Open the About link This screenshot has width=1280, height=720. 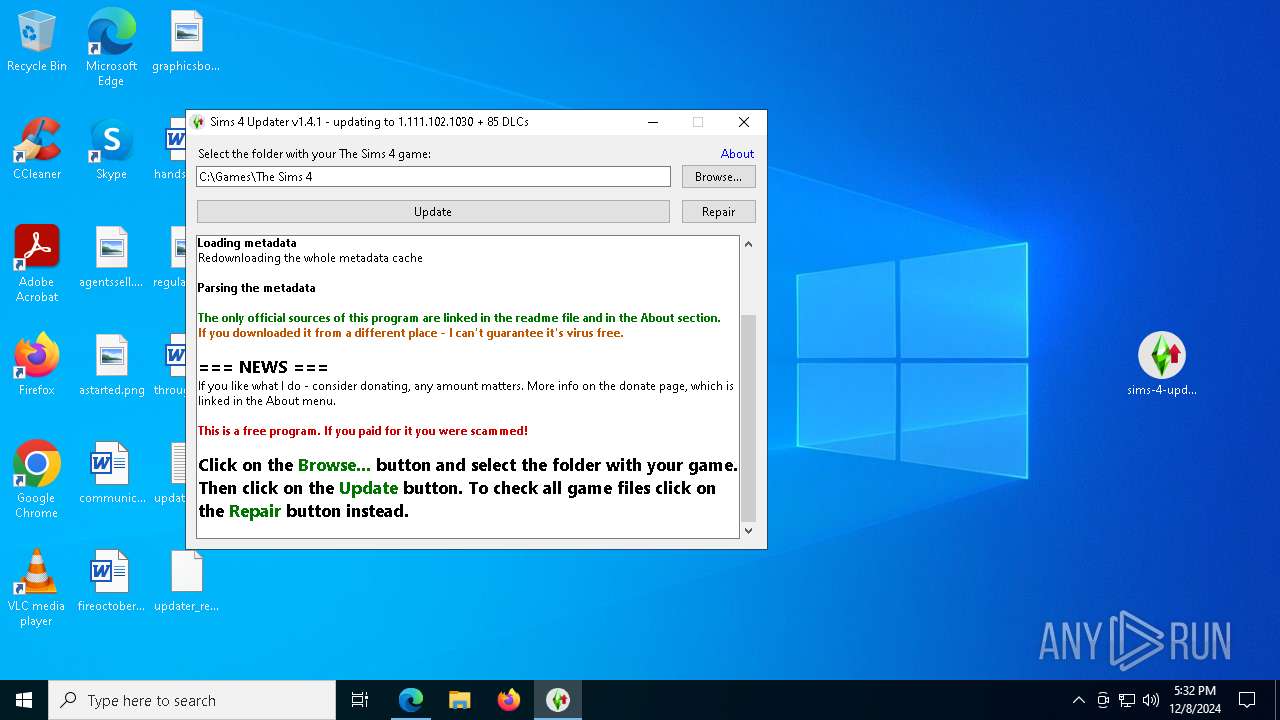[x=737, y=154]
